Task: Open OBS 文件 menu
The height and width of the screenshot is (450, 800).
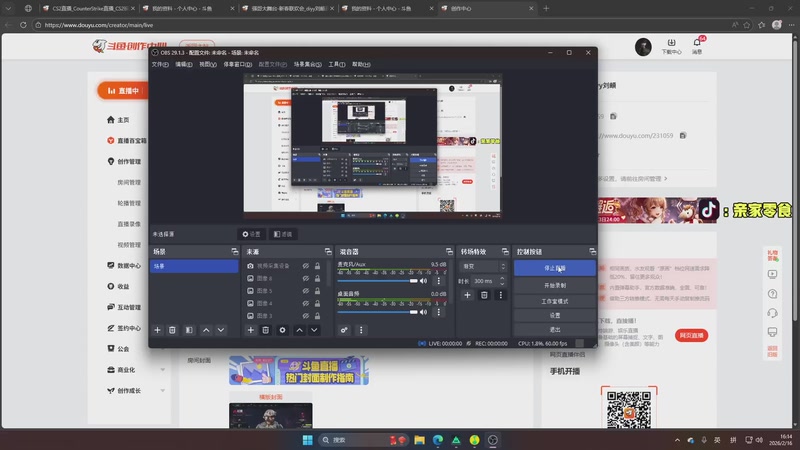Action: [160, 64]
